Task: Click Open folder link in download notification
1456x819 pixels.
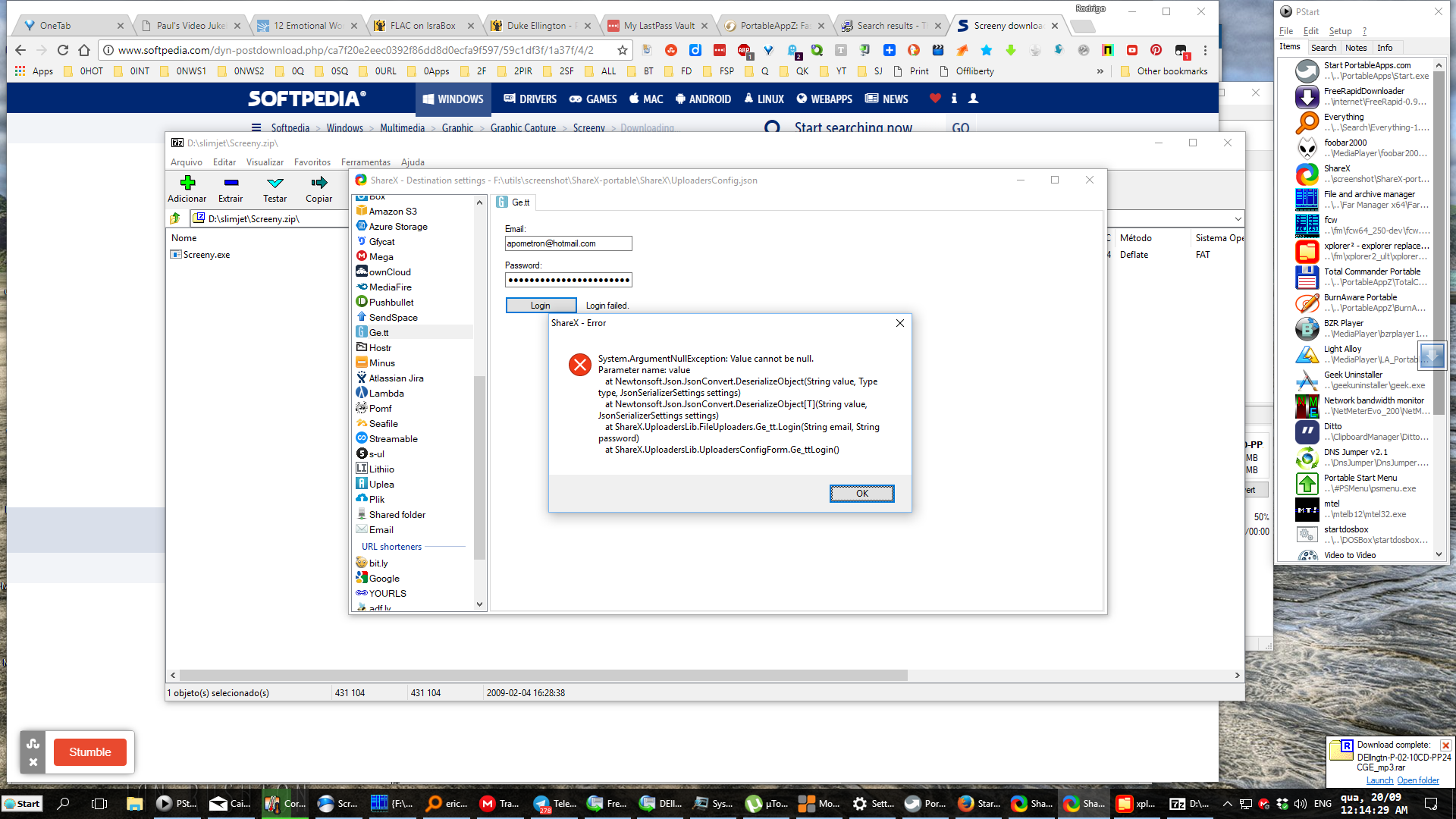Action: tap(1417, 780)
